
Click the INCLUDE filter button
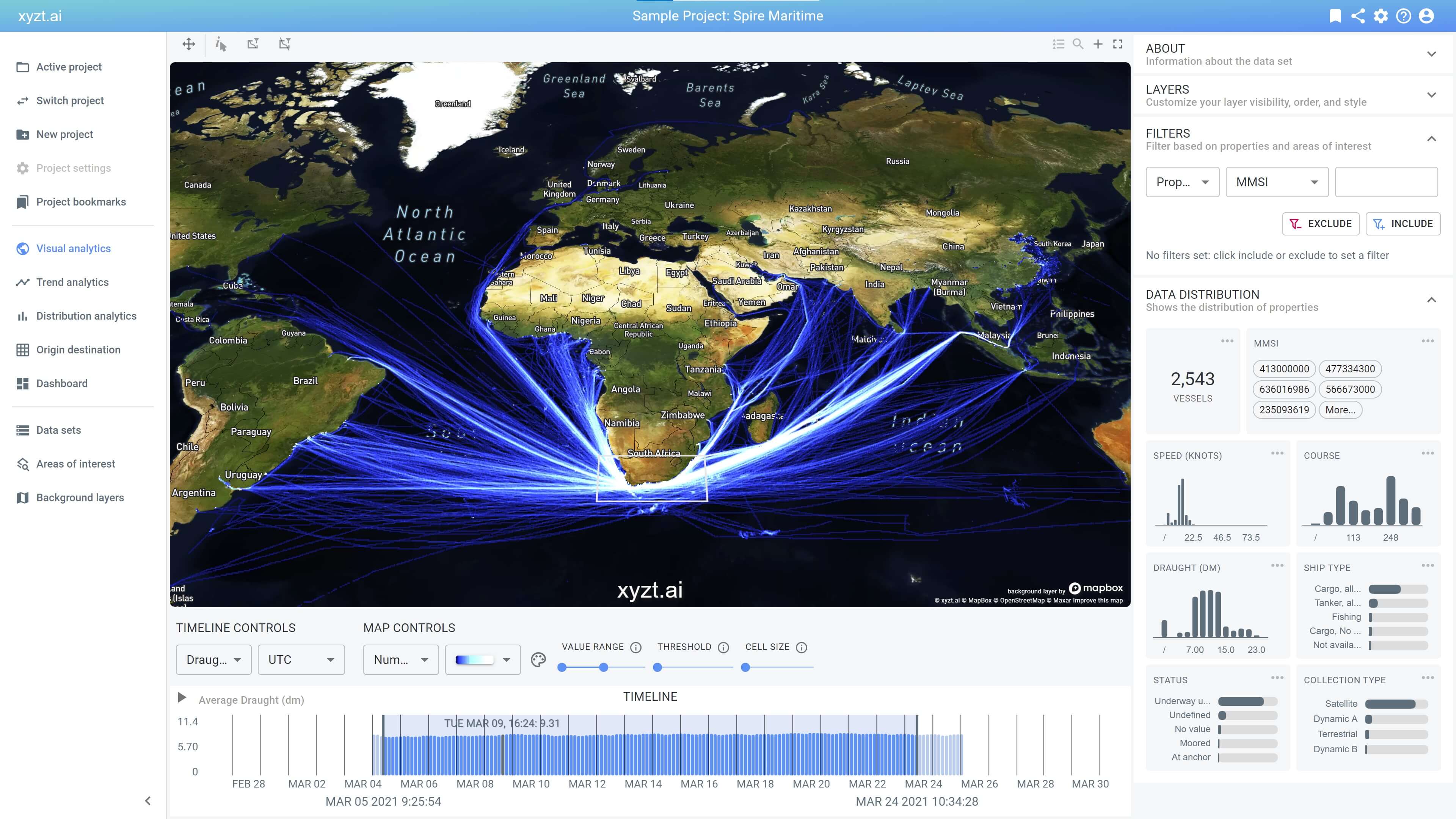1403,224
